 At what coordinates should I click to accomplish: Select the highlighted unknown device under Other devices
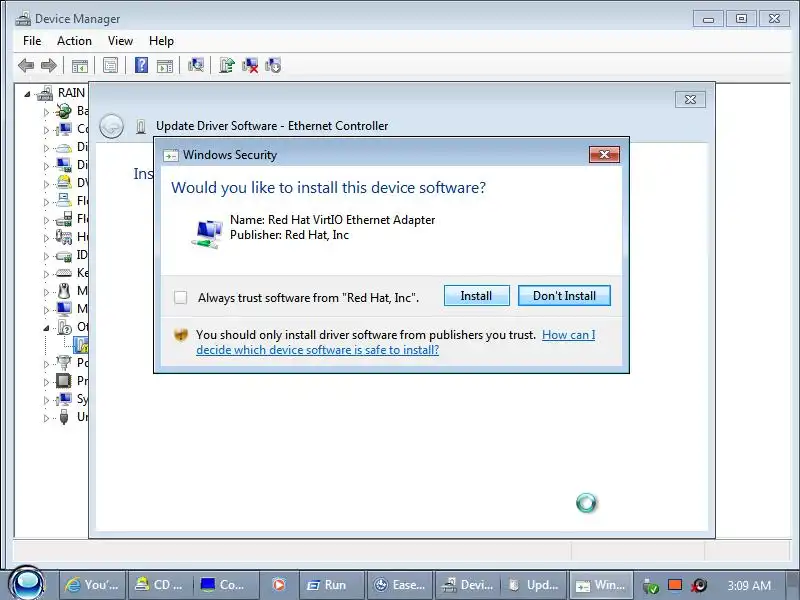(81, 345)
